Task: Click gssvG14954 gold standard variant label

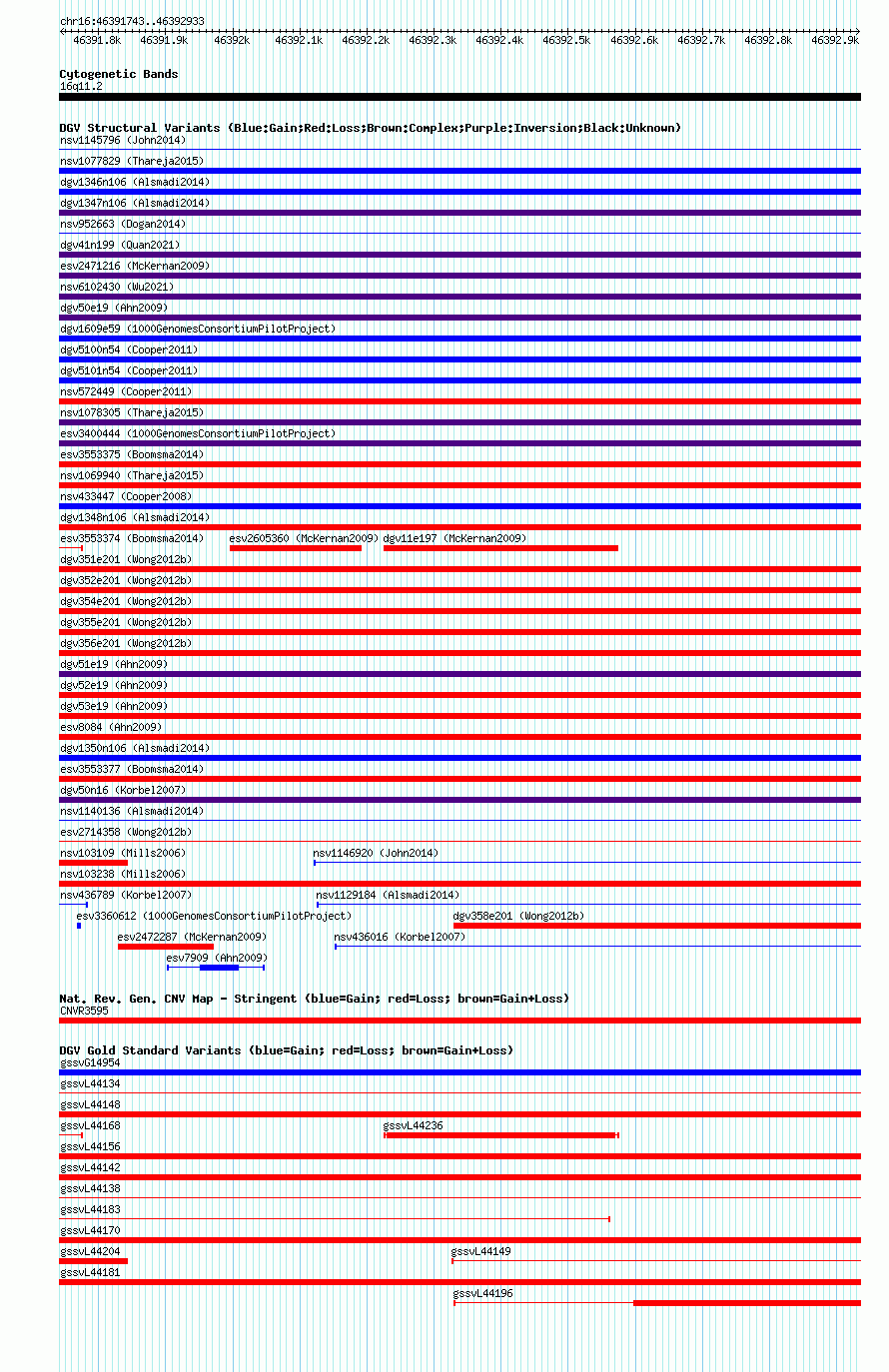Action: [90, 1062]
